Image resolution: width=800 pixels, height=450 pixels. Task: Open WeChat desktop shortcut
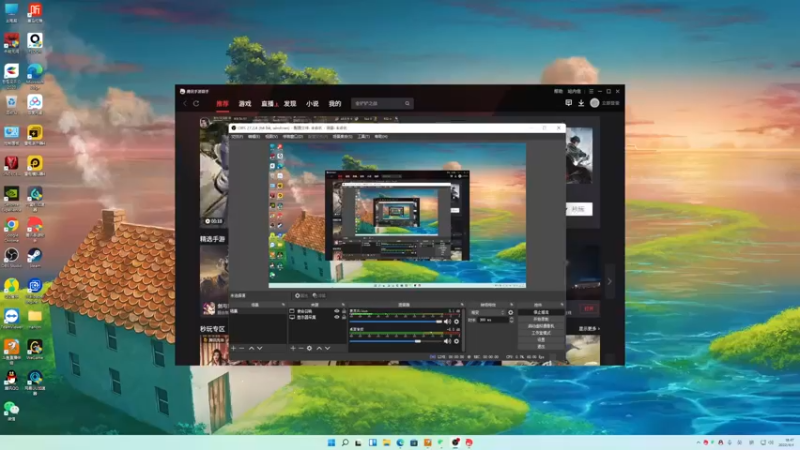pyautogui.click(x=11, y=411)
